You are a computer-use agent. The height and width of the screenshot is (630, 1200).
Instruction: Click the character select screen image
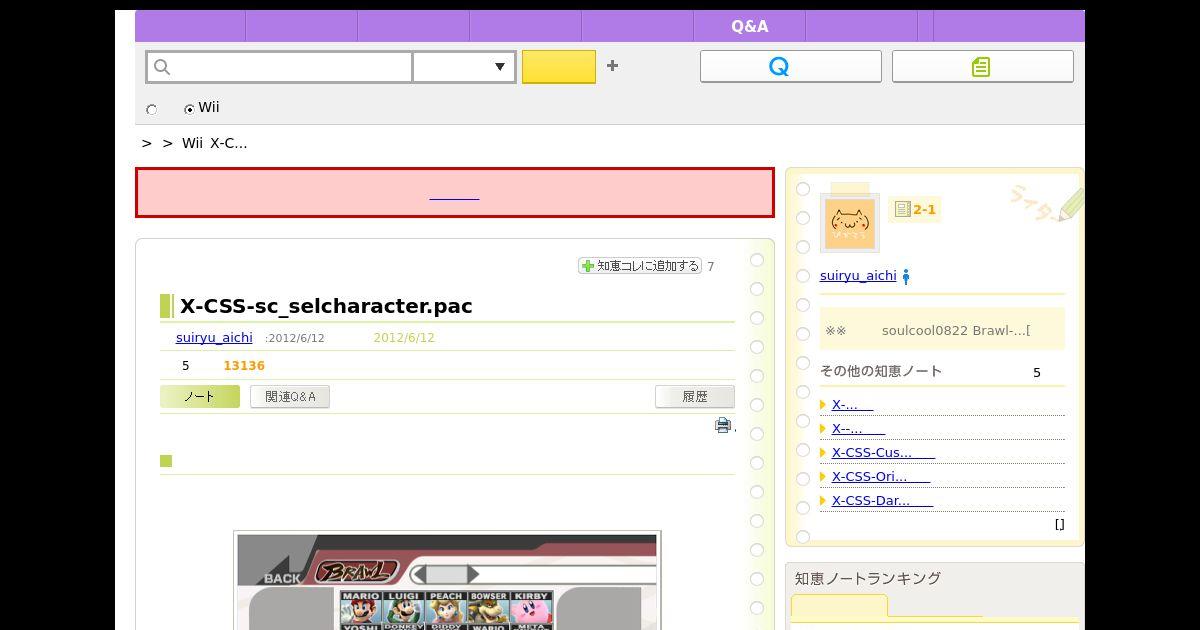[x=447, y=580]
